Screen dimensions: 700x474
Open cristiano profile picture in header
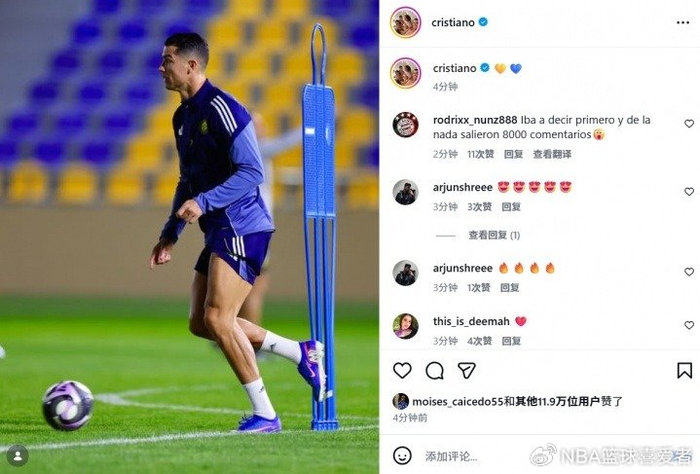pos(405,22)
